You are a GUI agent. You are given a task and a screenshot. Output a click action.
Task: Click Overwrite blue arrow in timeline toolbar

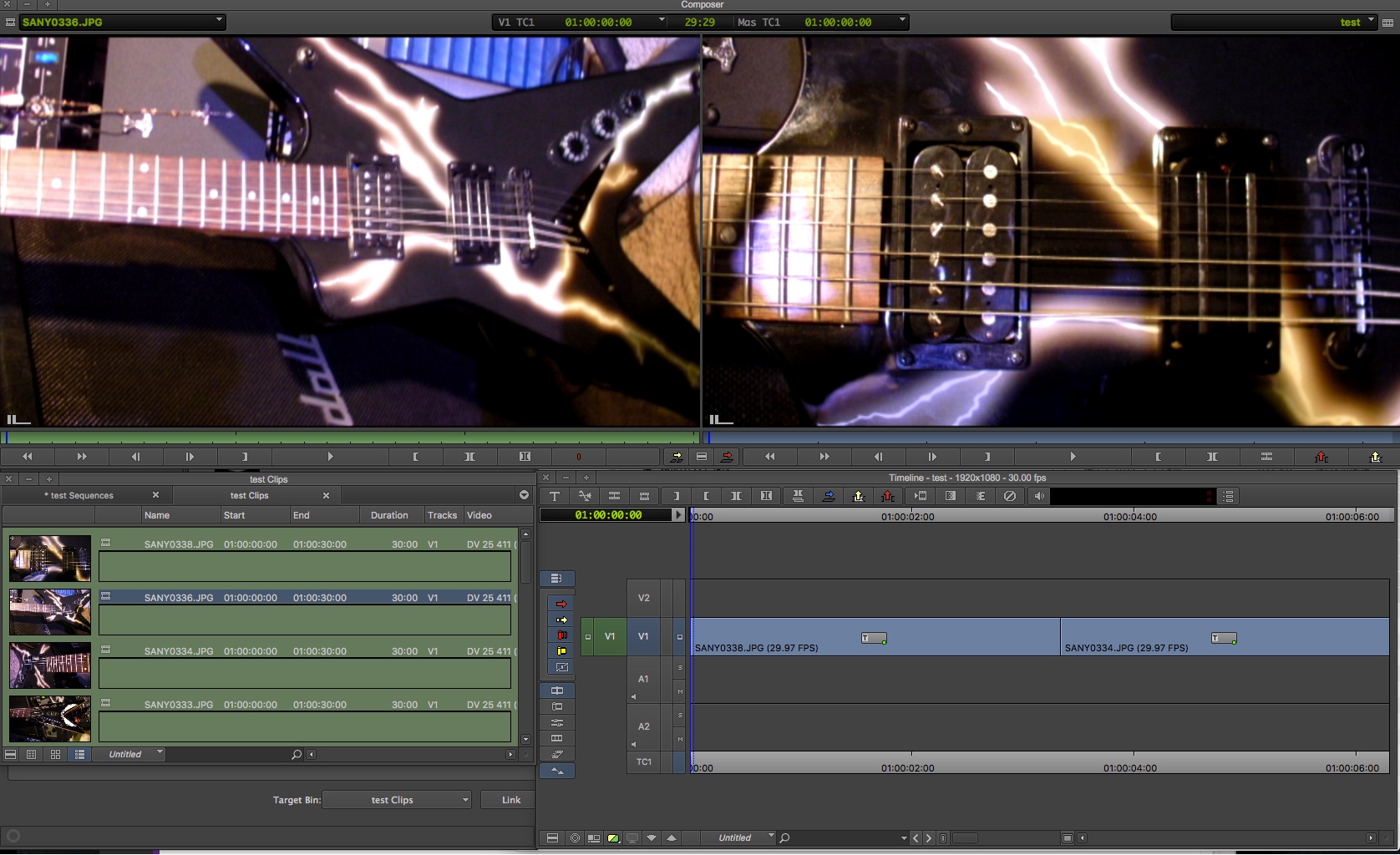tap(828, 496)
